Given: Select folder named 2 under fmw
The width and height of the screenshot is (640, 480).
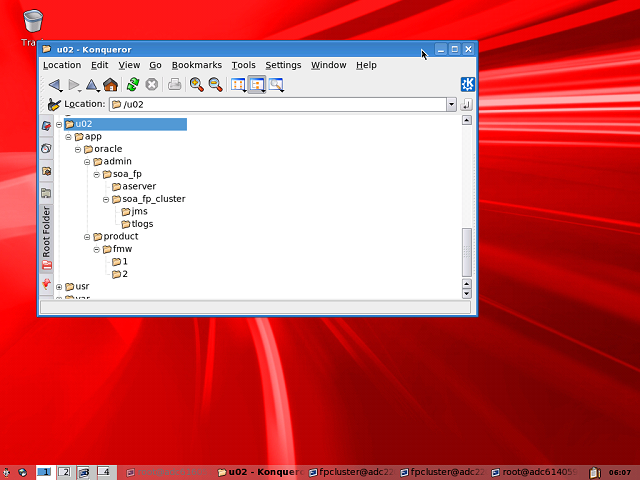Looking at the screenshot, I should pyautogui.click(x=120, y=274).
